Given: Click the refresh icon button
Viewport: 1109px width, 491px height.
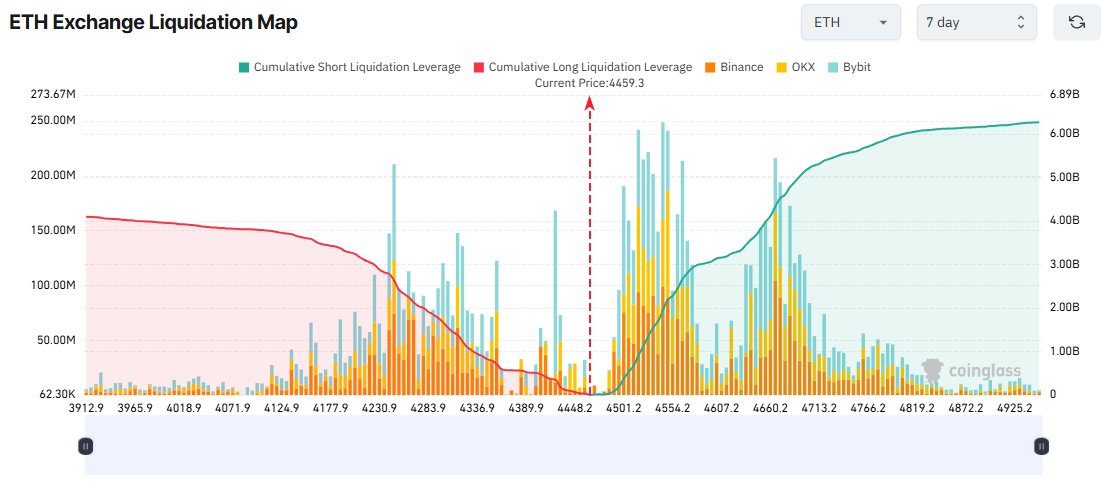Looking at the screenshot, I should [1076, 22].
